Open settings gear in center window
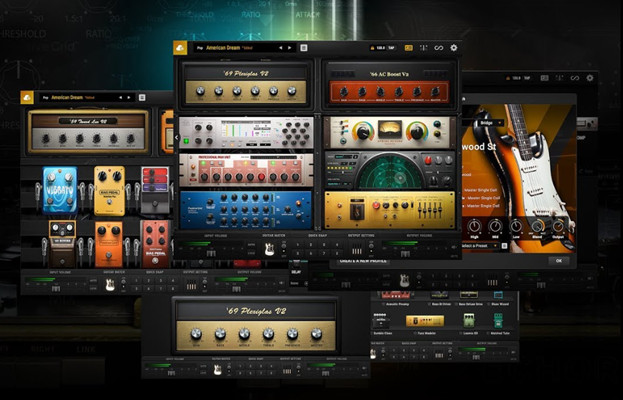 point(454,48)
